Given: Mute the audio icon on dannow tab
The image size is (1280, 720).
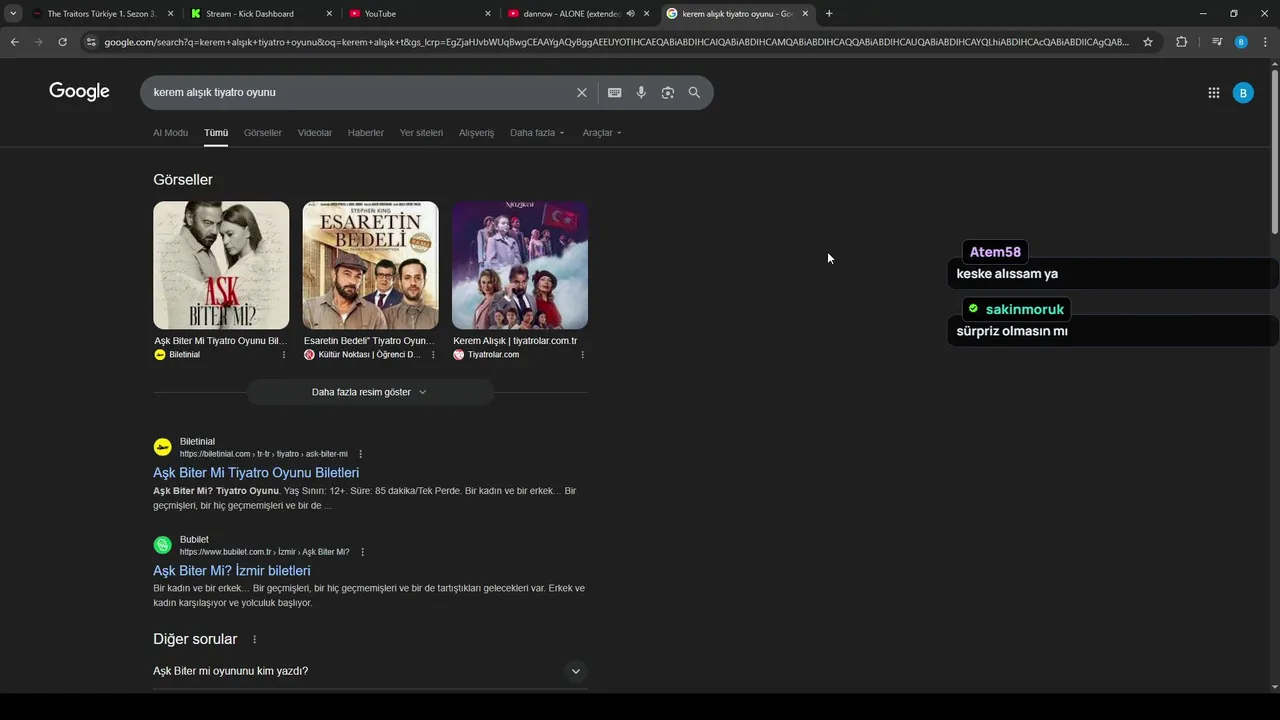Looking at the screenshot, I should tap(630, 14).
